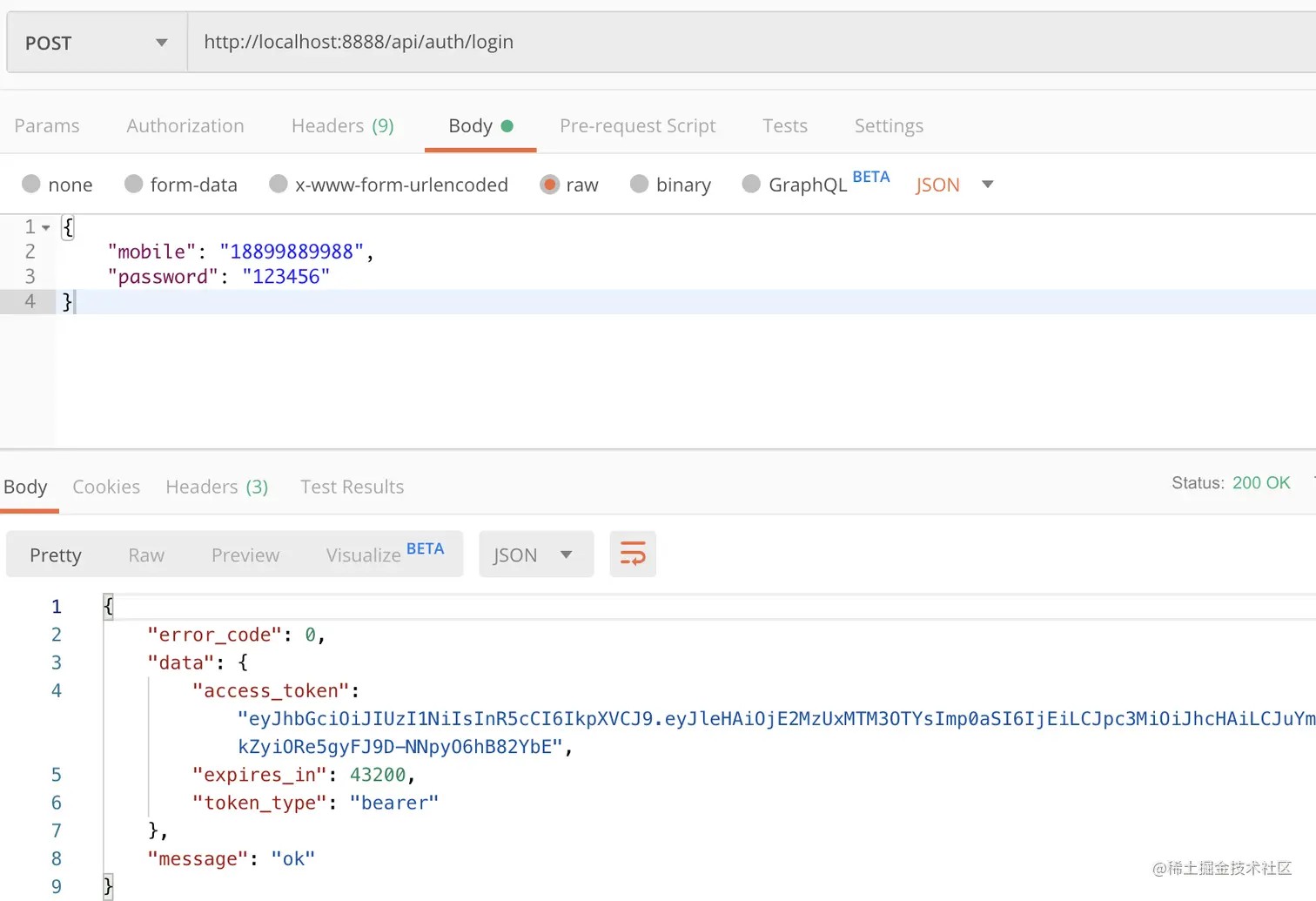
Task: Open response JSON format dropdown
Action: [x=536, y=555]
